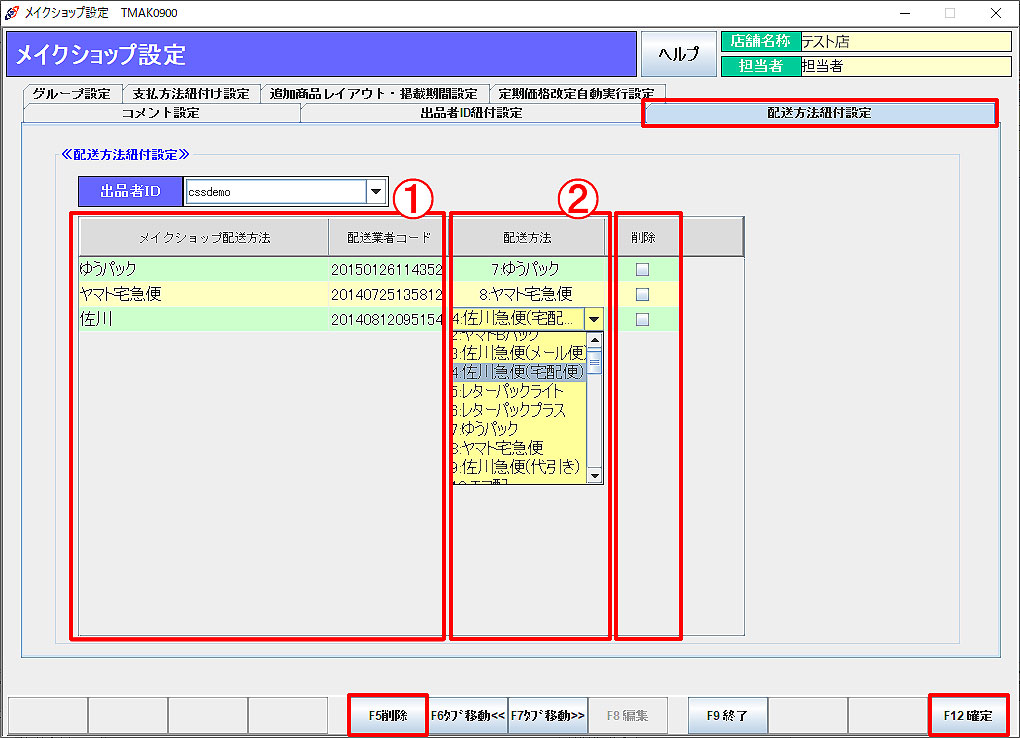This screenshot has width=1020, height=738.
Task: Open the 支払方法紐付け設定 tab
Action: [x=191, y=94]
